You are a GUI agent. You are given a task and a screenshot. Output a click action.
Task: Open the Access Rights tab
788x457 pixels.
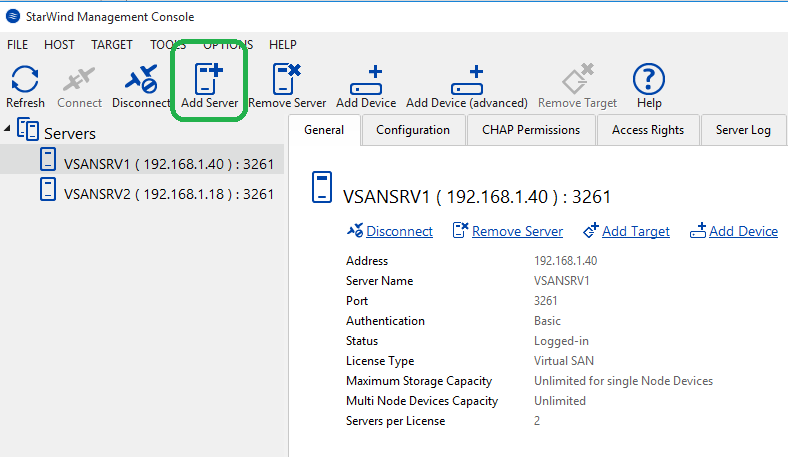(648, 130)
